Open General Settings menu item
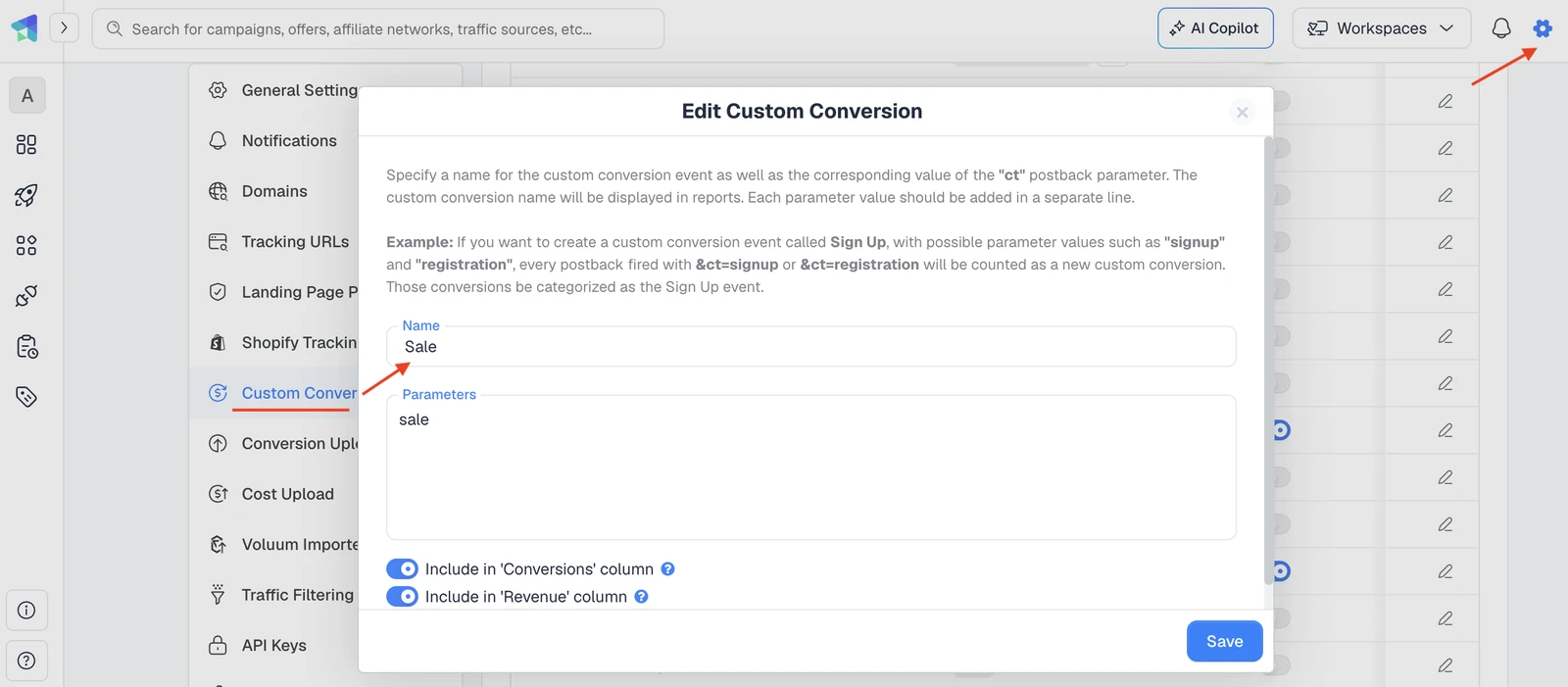1568x687 pixels. click(x=282, y=90)
